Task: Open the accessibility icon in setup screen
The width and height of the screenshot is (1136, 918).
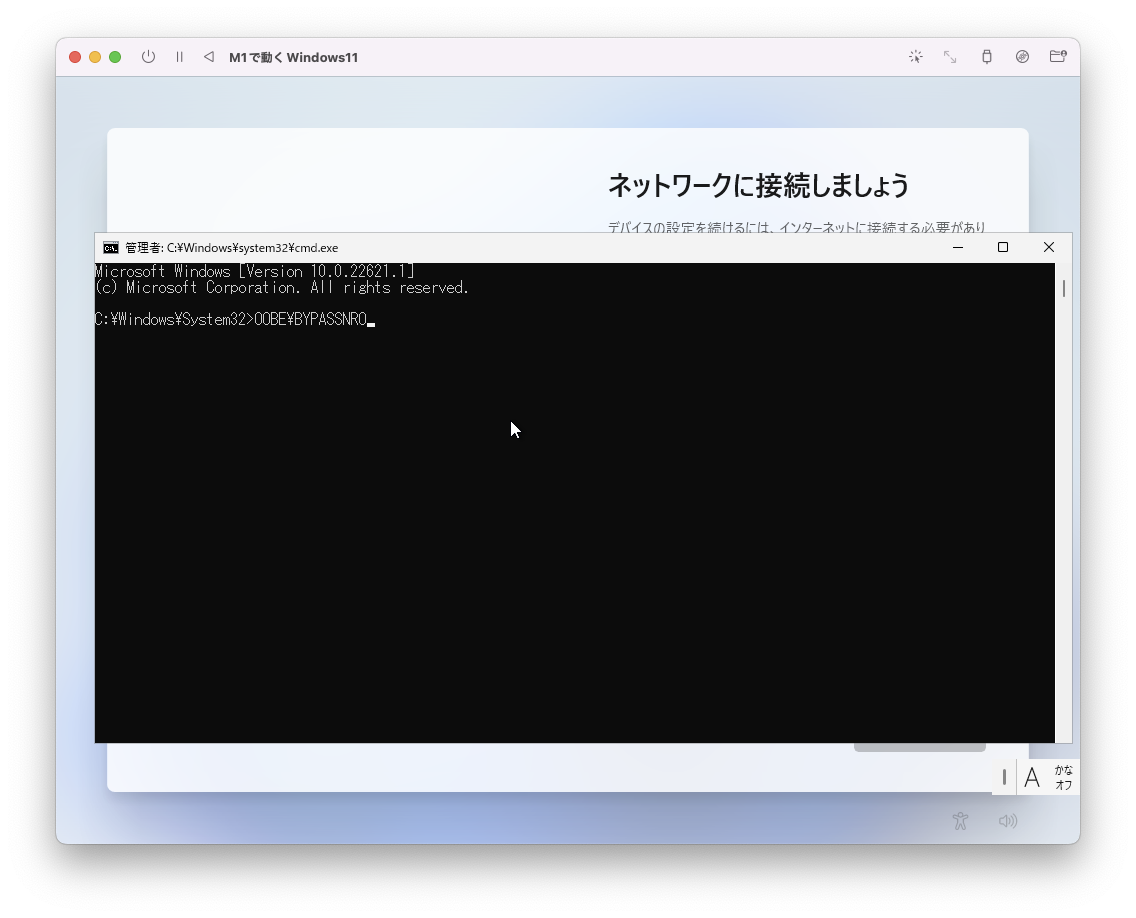Action: coord(961,821)
